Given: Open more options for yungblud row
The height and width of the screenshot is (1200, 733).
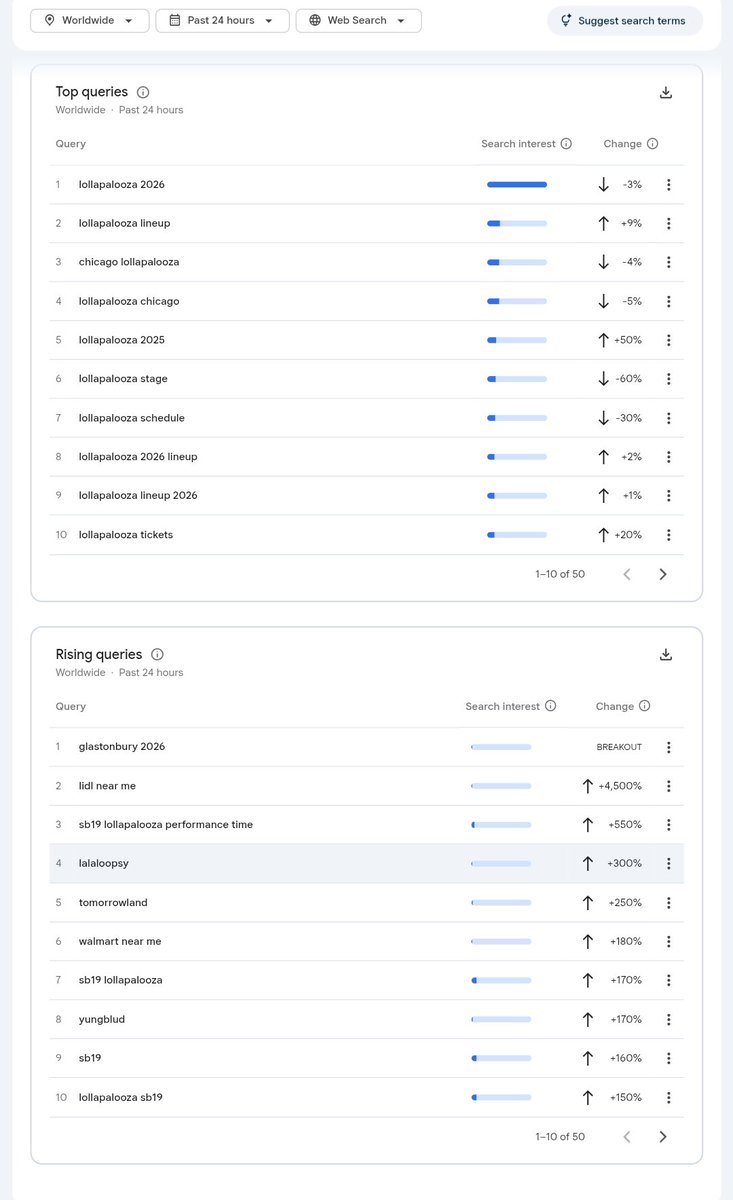Looking at the screenshot, I should click(668, 1019).
